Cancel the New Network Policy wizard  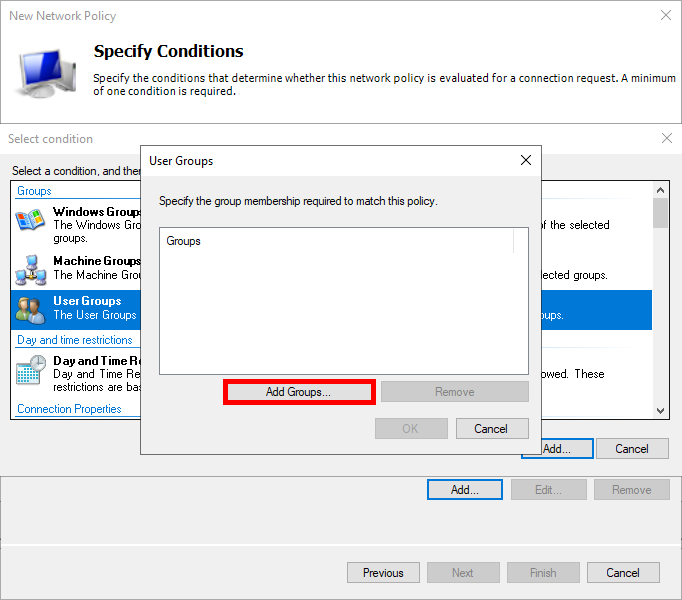tap(622, 572)
